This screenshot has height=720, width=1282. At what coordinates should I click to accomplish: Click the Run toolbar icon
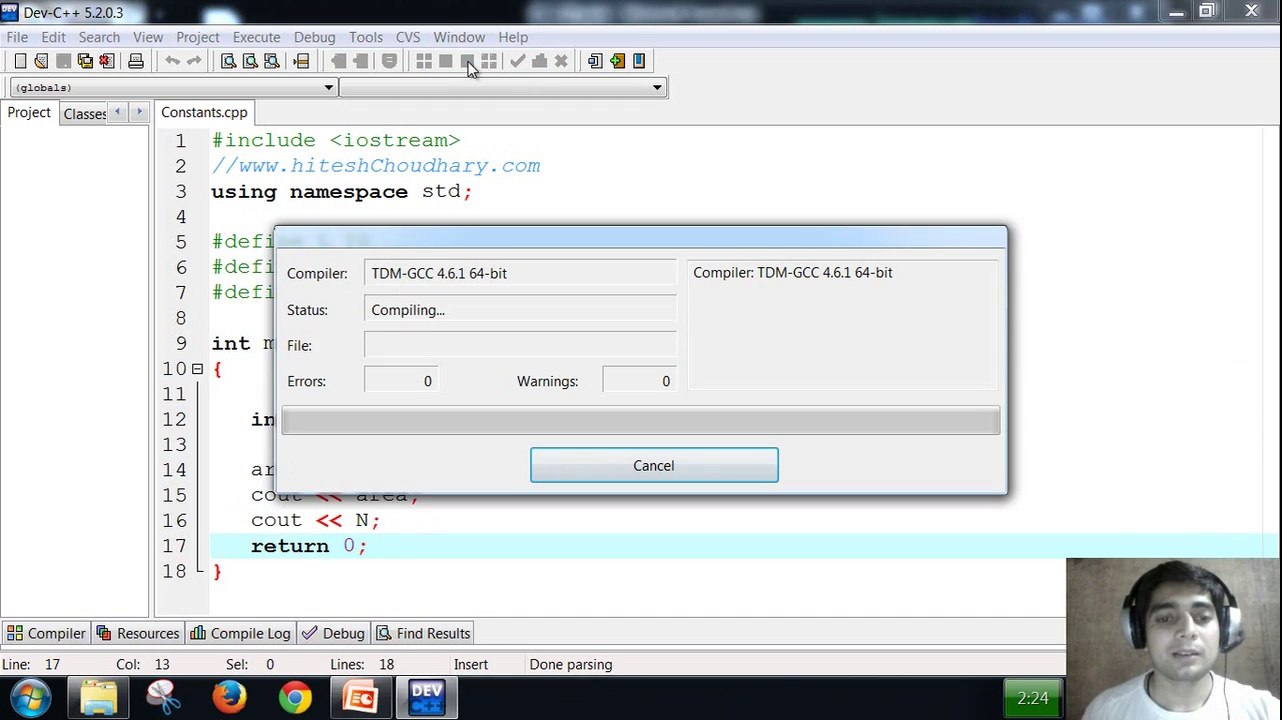tap(446, 61)
